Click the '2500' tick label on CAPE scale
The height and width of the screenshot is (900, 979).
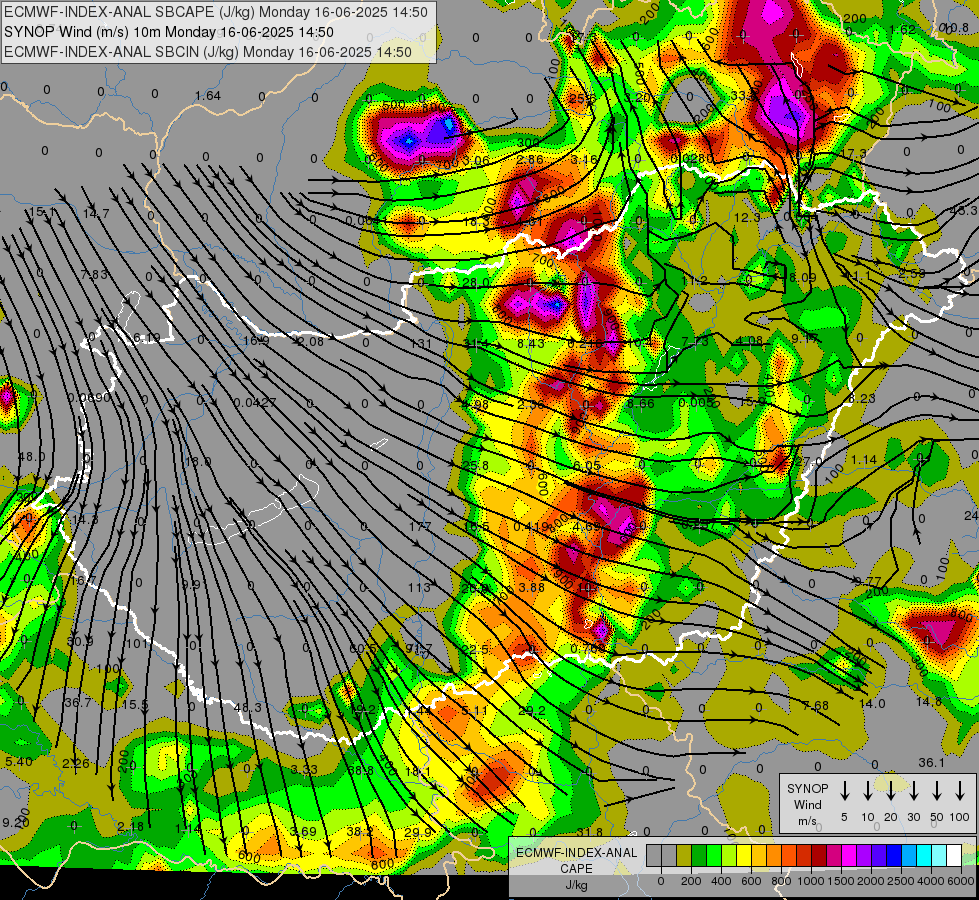[901, 881]
